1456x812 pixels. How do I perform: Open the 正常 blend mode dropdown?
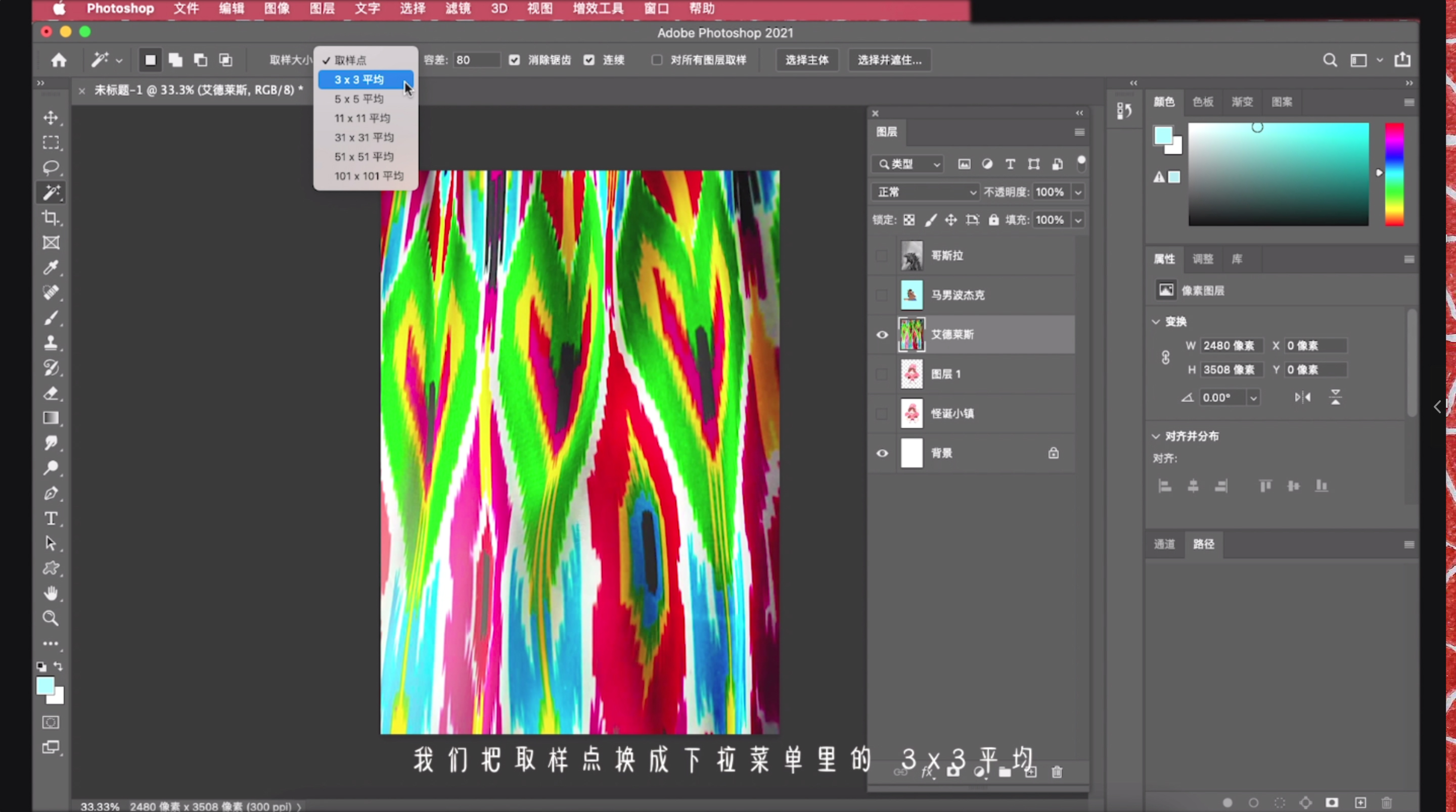925,192
